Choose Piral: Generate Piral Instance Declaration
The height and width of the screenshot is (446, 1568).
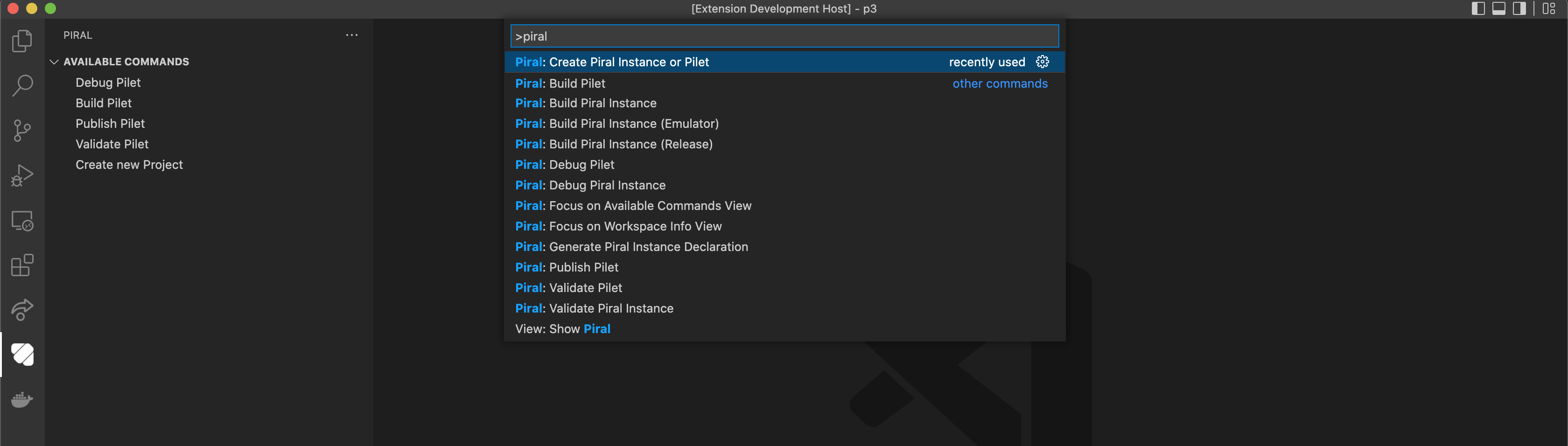(631, 247)
